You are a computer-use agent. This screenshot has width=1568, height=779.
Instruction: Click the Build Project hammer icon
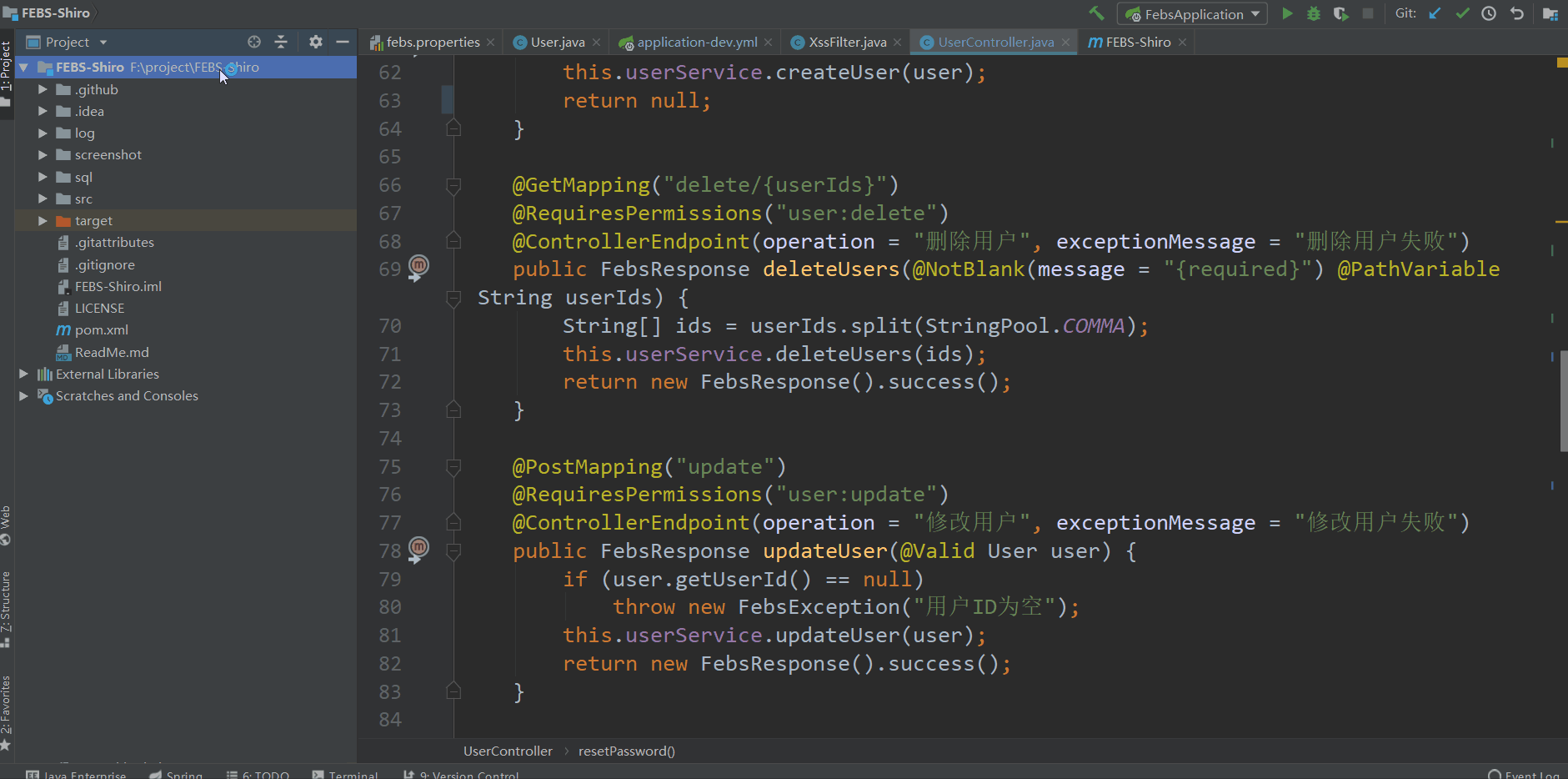click(x=1096, y=13)
